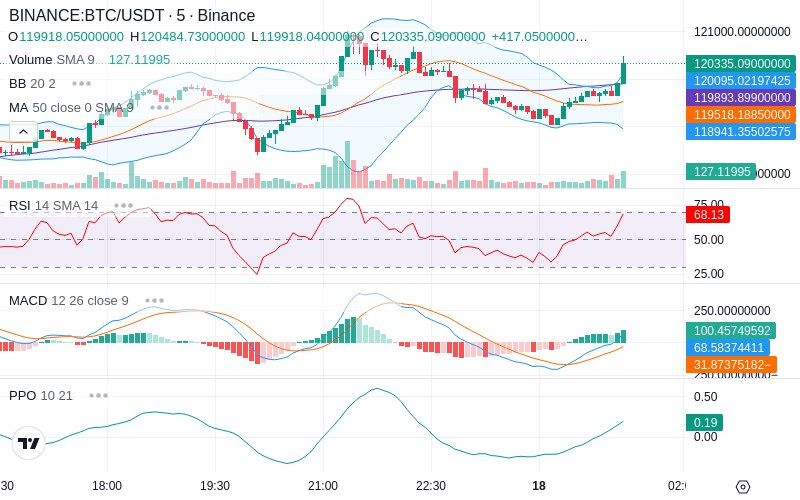Click the volume value label 127.11995 on the price axis
The image size is (800, 500).
point(721,171)
